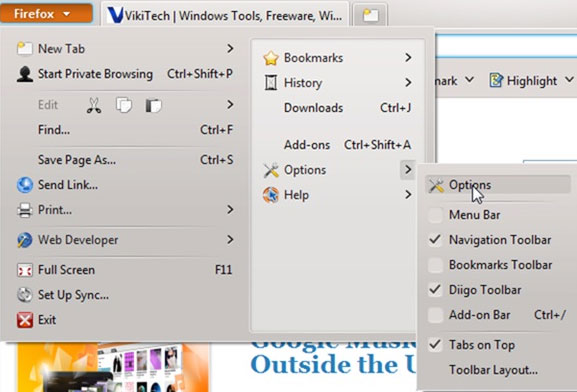Click the Help lifebuoy icon
The width and height of the screenshot is (577, 392).
pos(271,195)
